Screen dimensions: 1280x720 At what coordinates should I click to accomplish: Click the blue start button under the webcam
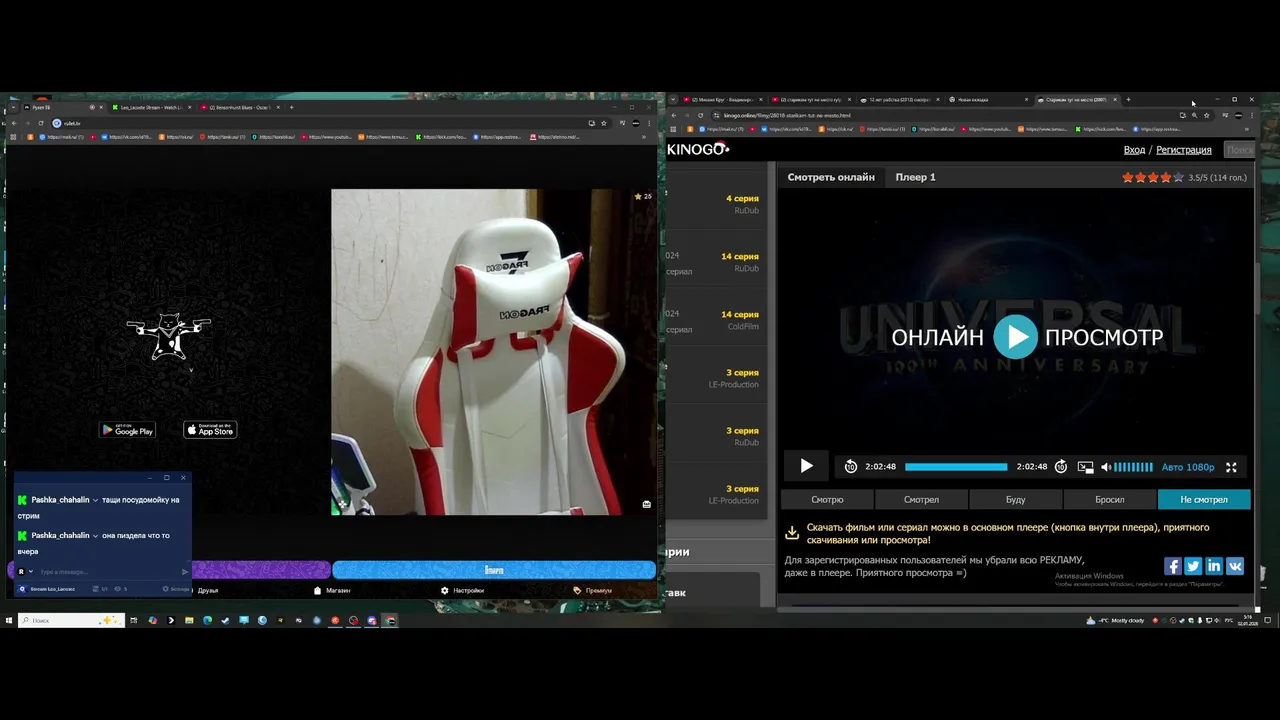click(x=494, y=570)
